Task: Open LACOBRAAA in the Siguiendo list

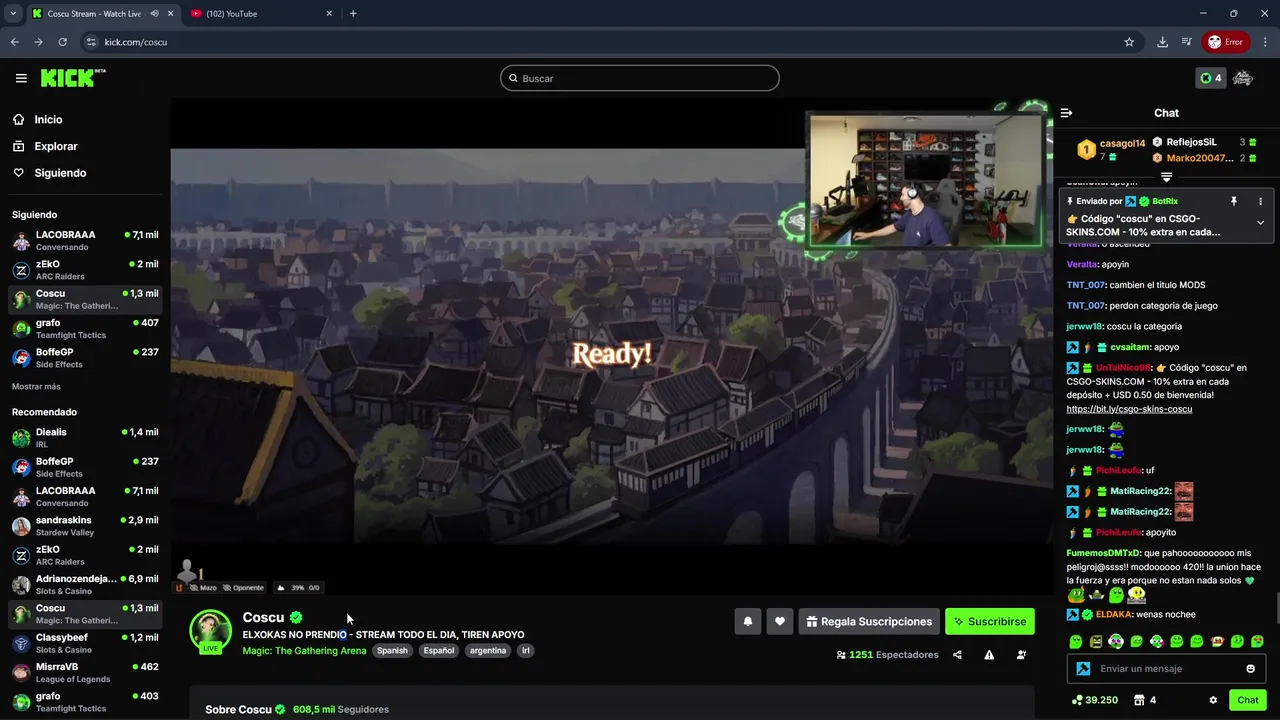Action: click(85, 241)
